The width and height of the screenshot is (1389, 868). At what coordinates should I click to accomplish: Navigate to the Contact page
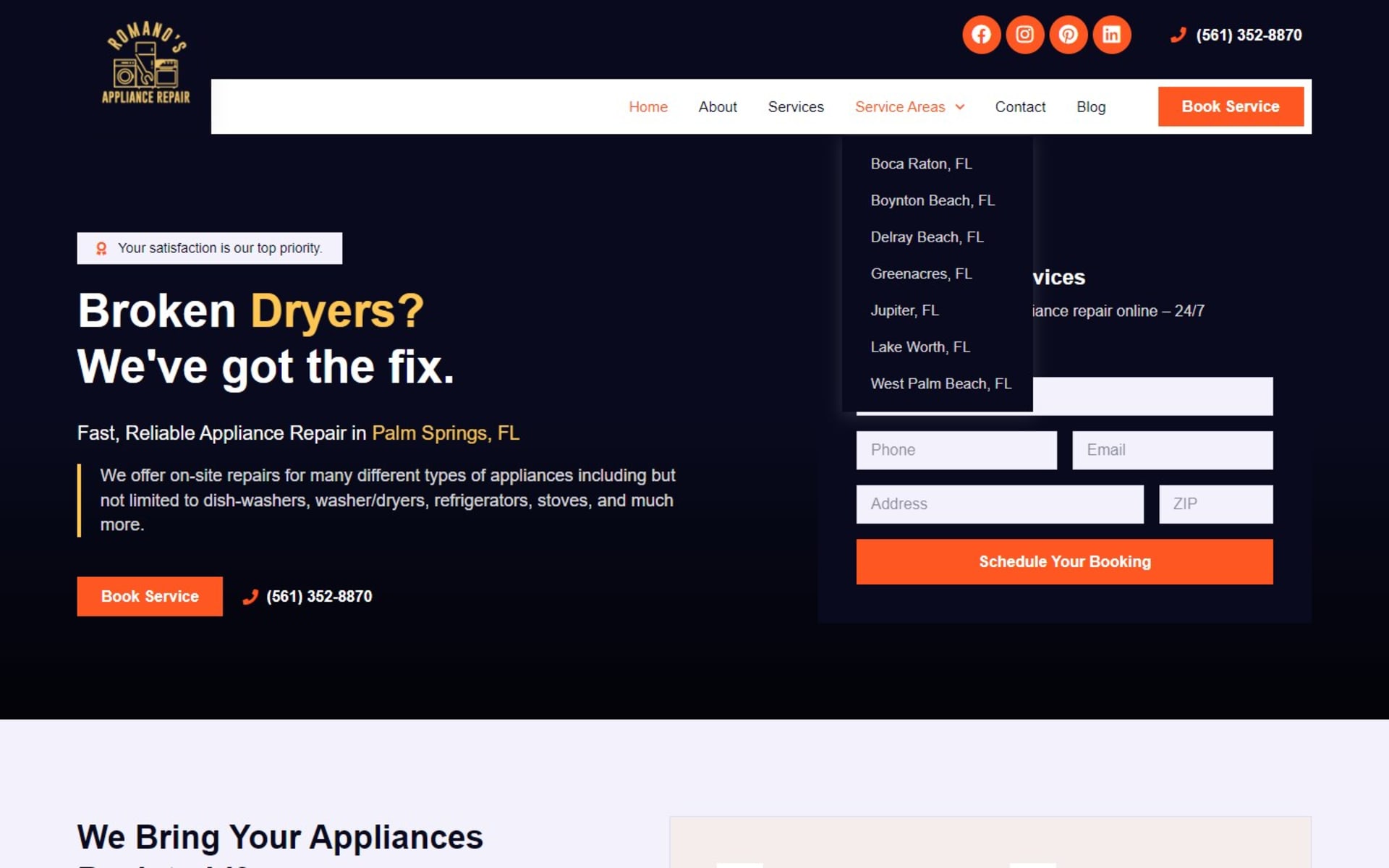pyautogui.click(x=1020, y=107)
